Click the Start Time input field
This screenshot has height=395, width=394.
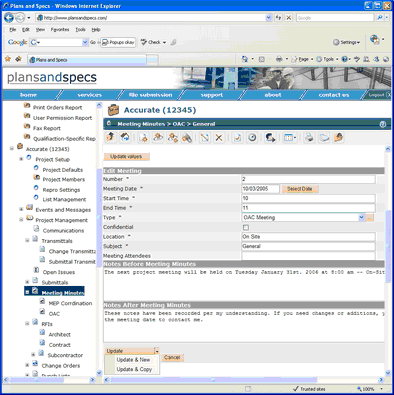308,199
